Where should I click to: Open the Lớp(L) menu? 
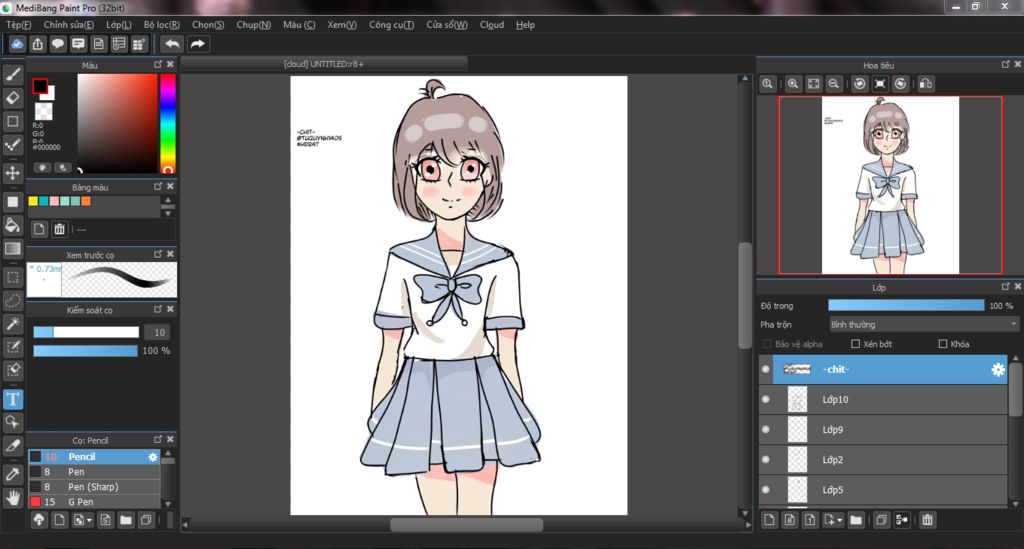[x=119, y=25]
